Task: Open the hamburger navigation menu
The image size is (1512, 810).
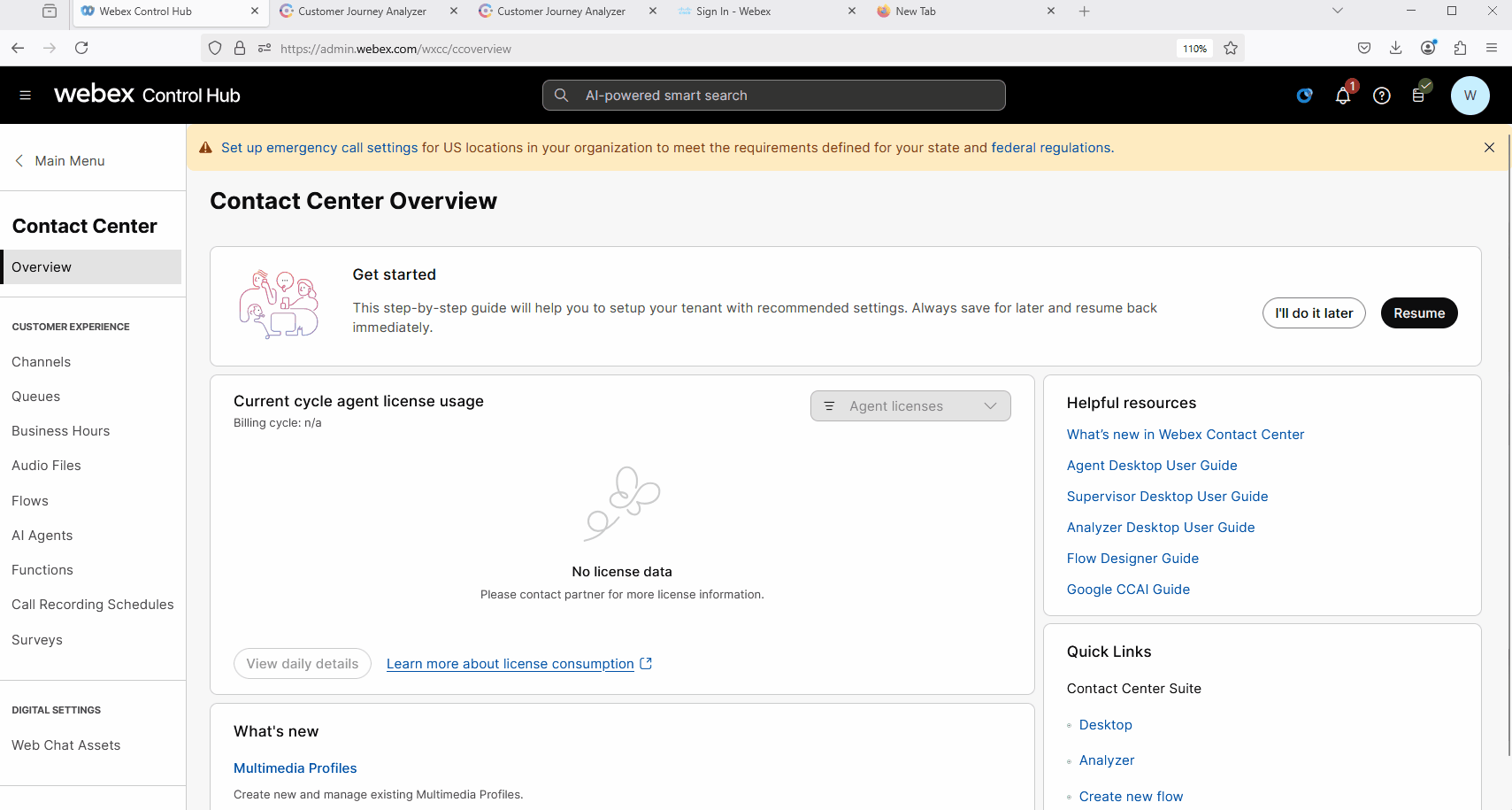Action: point(25,96)
